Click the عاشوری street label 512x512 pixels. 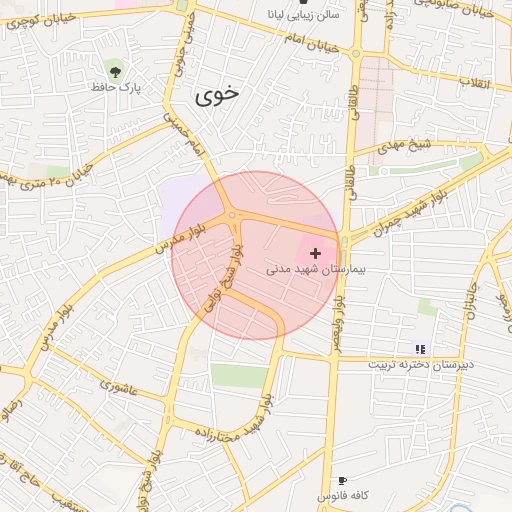[x=119, y=388]
